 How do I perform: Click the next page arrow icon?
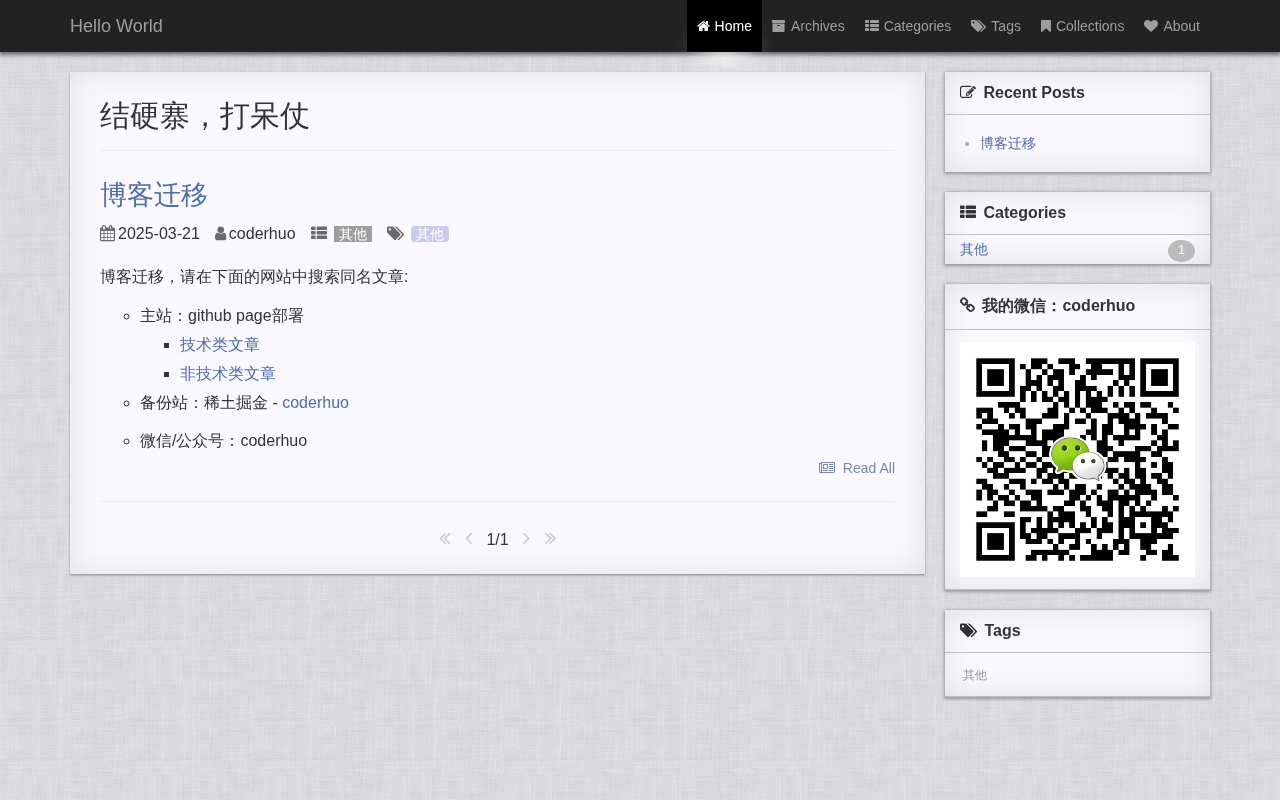pos(526,539)
